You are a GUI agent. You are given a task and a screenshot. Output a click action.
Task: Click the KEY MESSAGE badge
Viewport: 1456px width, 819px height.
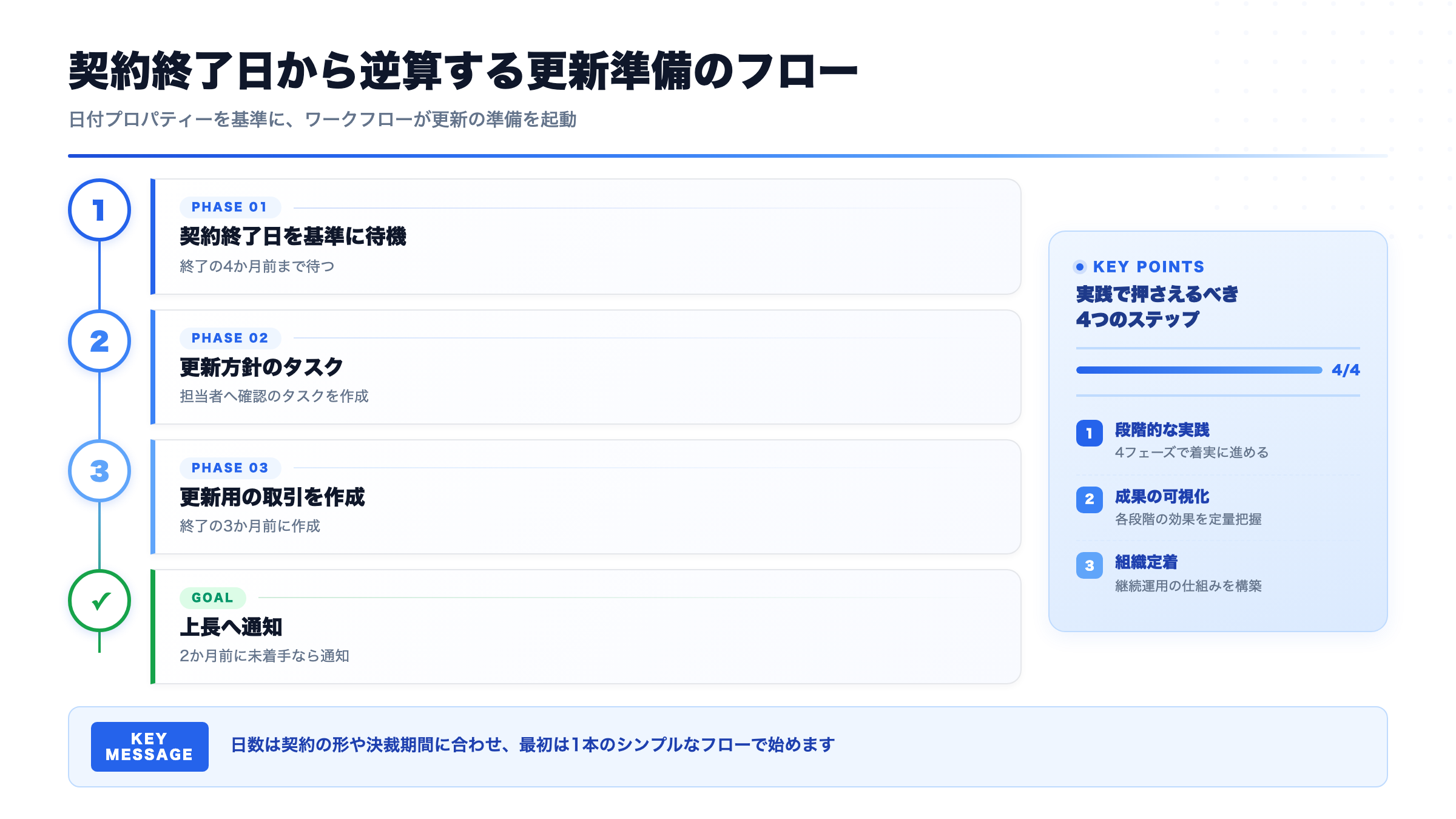pos(150,747)
